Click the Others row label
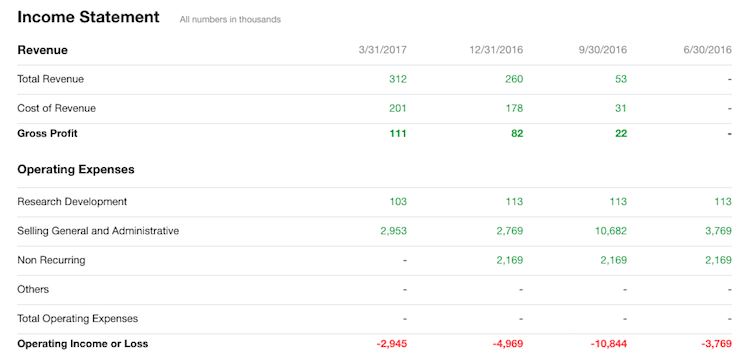 [x=33, y=289]
